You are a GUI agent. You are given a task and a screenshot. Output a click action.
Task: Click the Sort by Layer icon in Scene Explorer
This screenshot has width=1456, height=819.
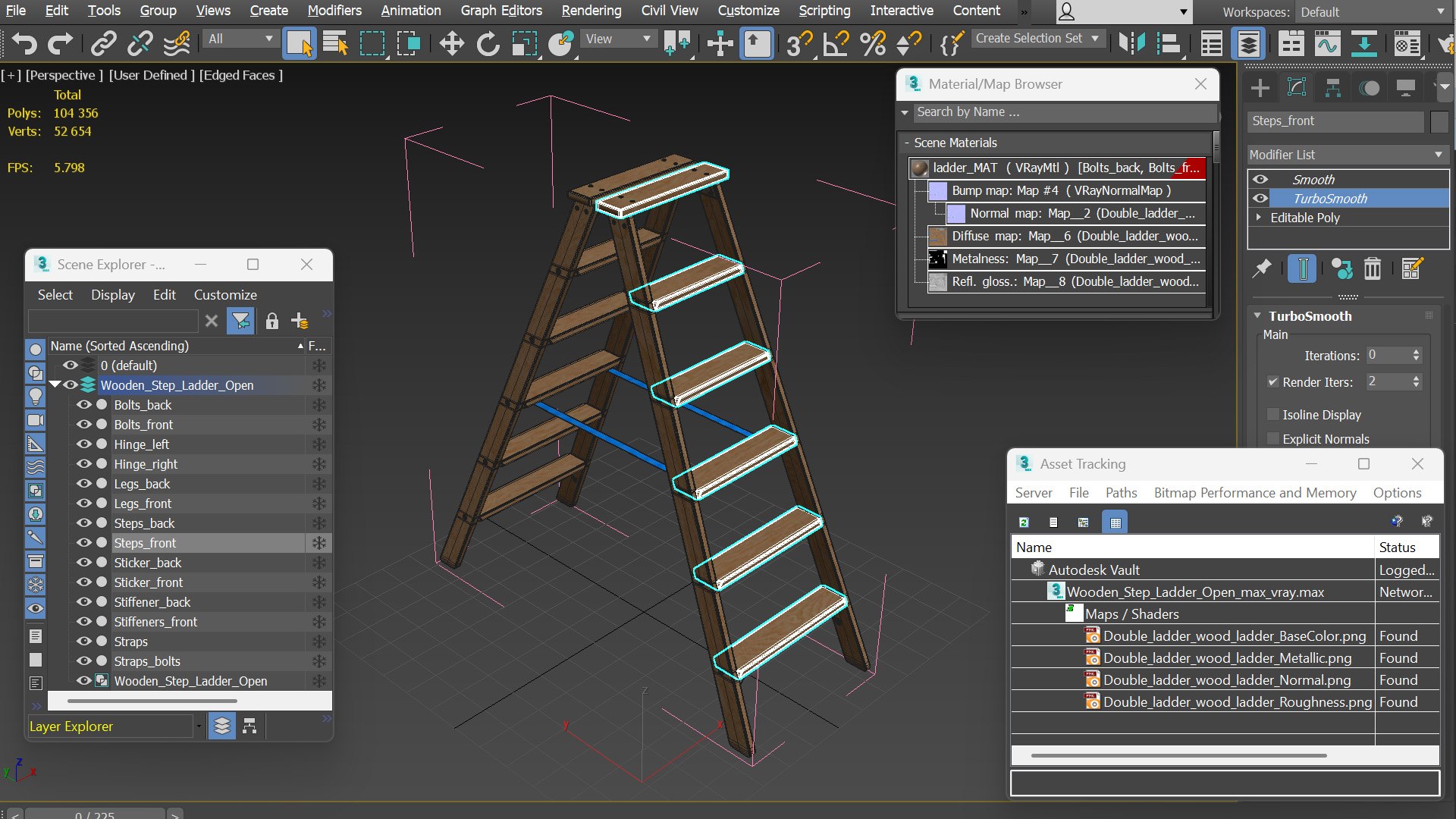click(x=221, y=726)
